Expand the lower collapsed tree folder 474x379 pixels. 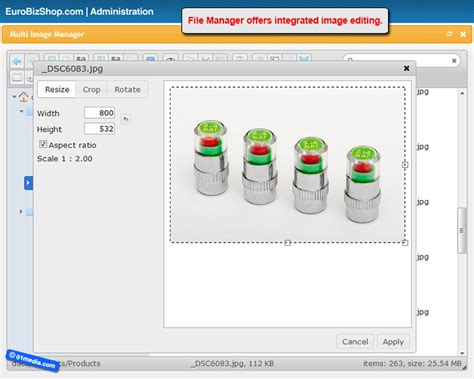coord(21,211)
